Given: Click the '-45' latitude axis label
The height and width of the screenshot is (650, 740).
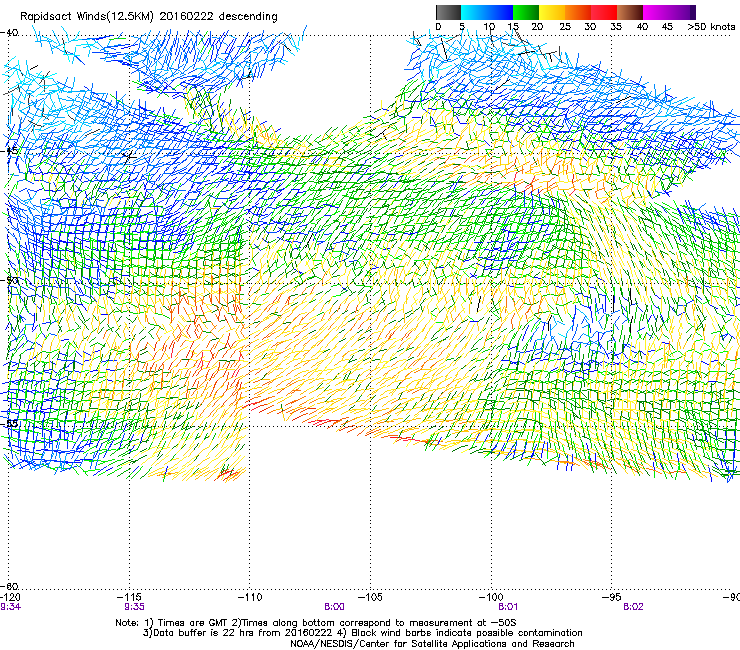Looking at the screenshot, I should [x=9, y=151].
